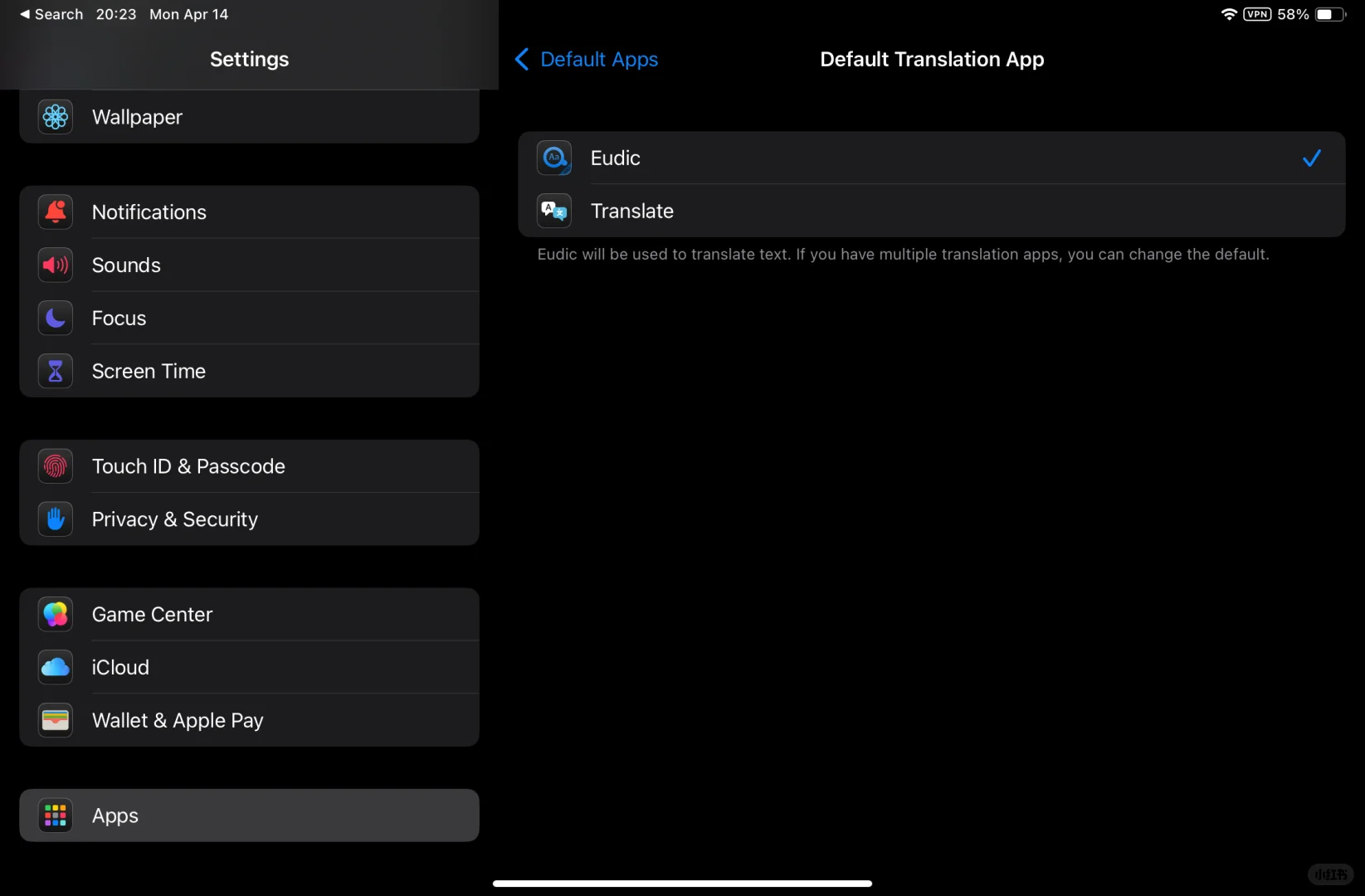This screenshot has height=896, width=1365.
Task: Open Notifications settings
Action: pos(249,212)
